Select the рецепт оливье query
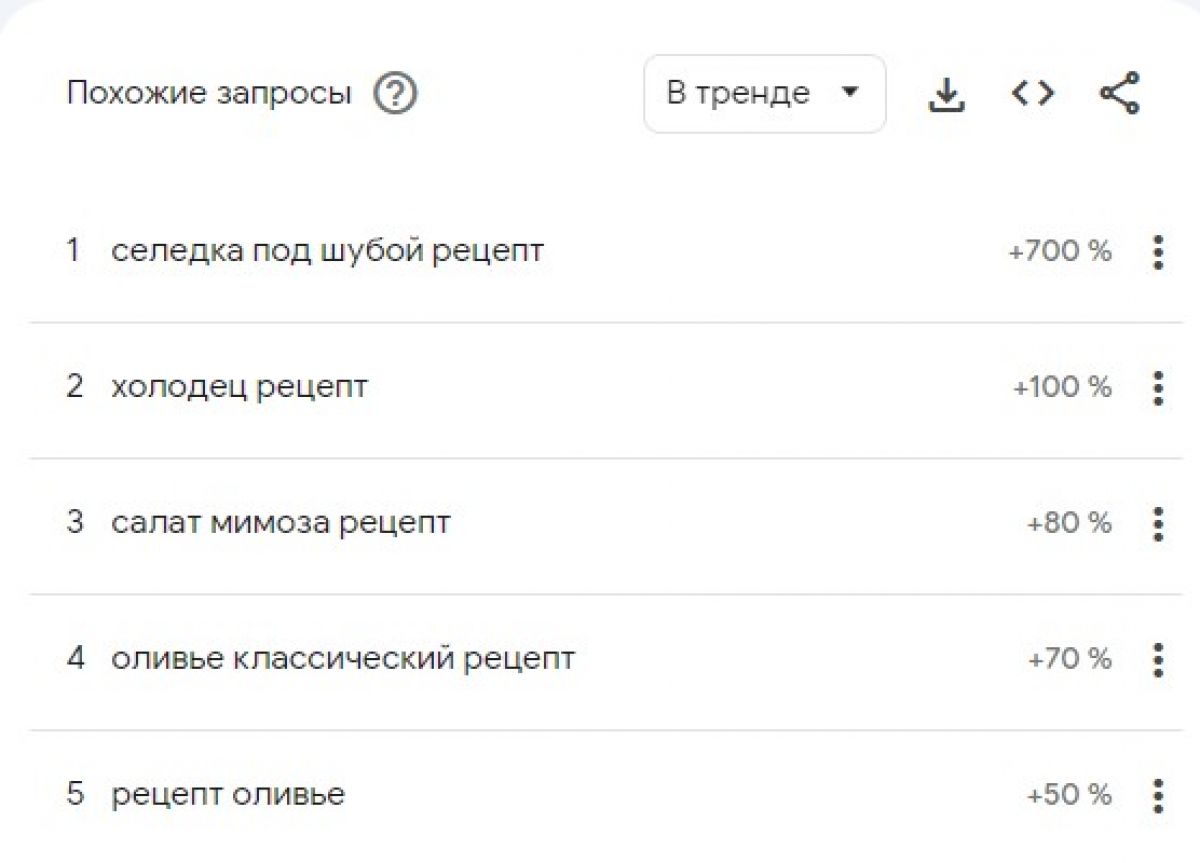1200x863 pixels. [228, 795]
